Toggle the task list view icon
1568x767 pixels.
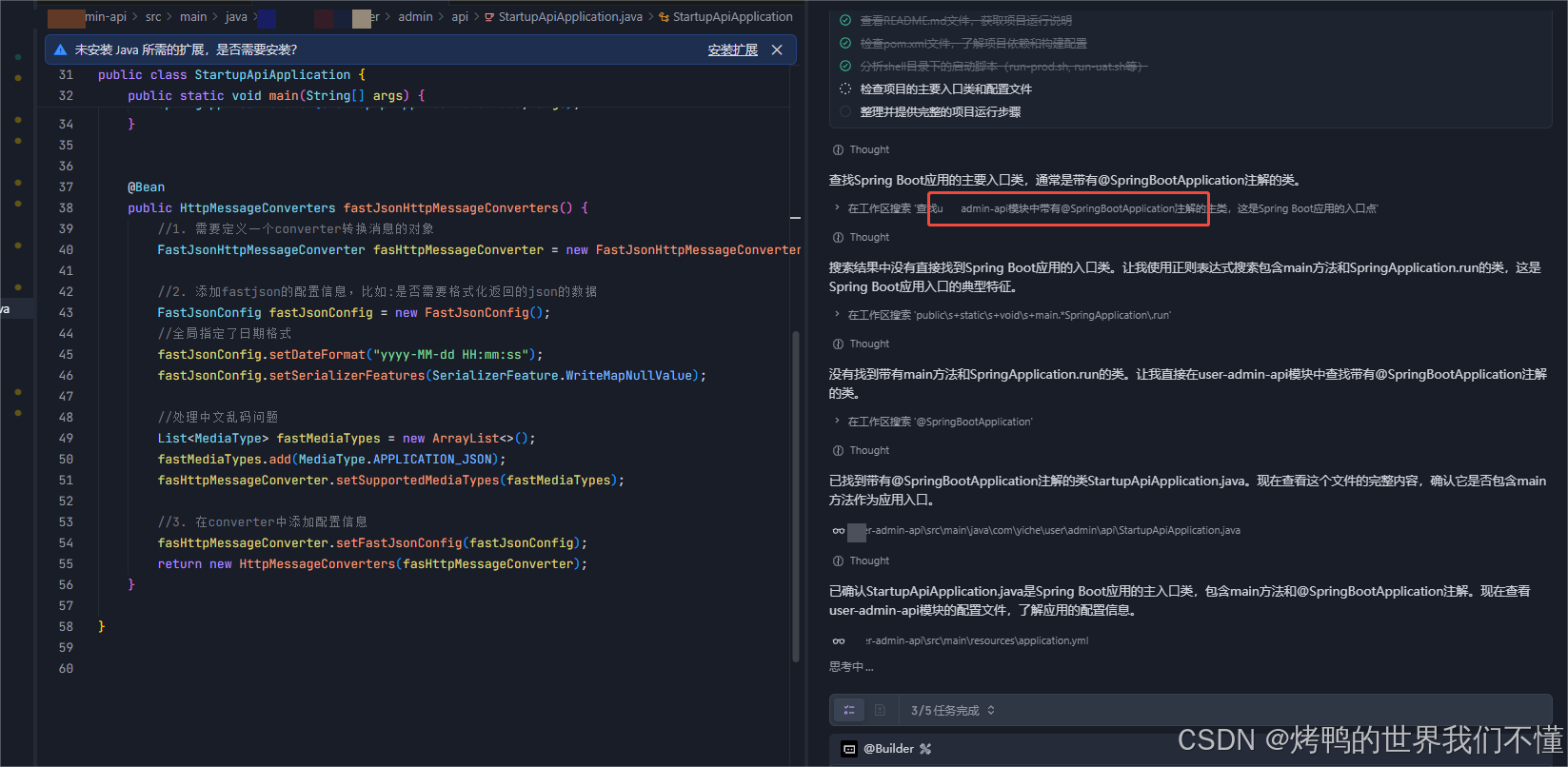click(849, 710)
